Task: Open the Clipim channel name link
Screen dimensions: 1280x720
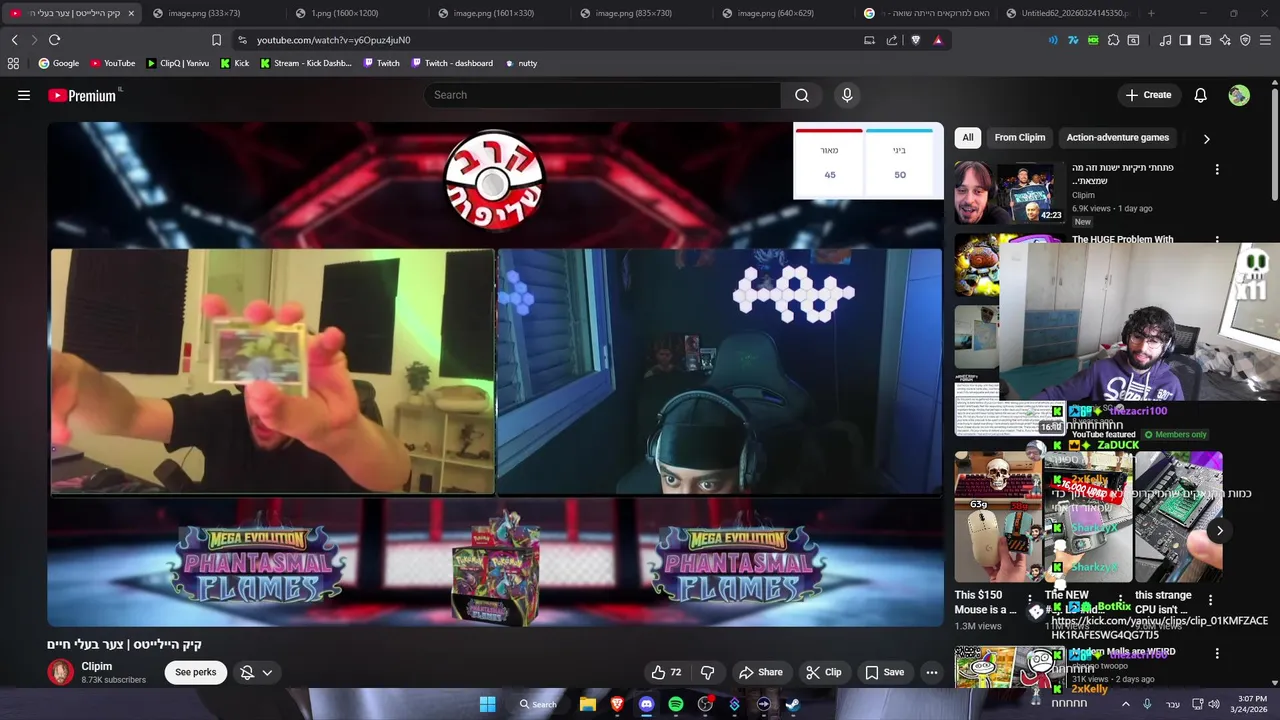Action: (97, 666)
